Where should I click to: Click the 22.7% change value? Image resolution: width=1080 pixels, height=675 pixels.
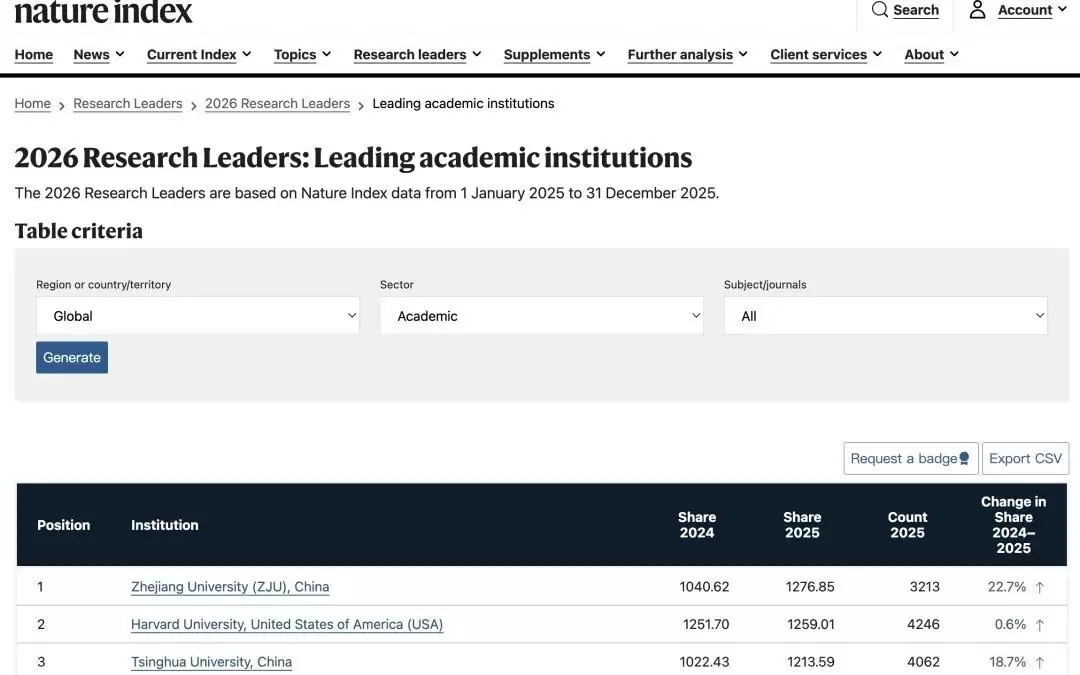click(1006, 587)
